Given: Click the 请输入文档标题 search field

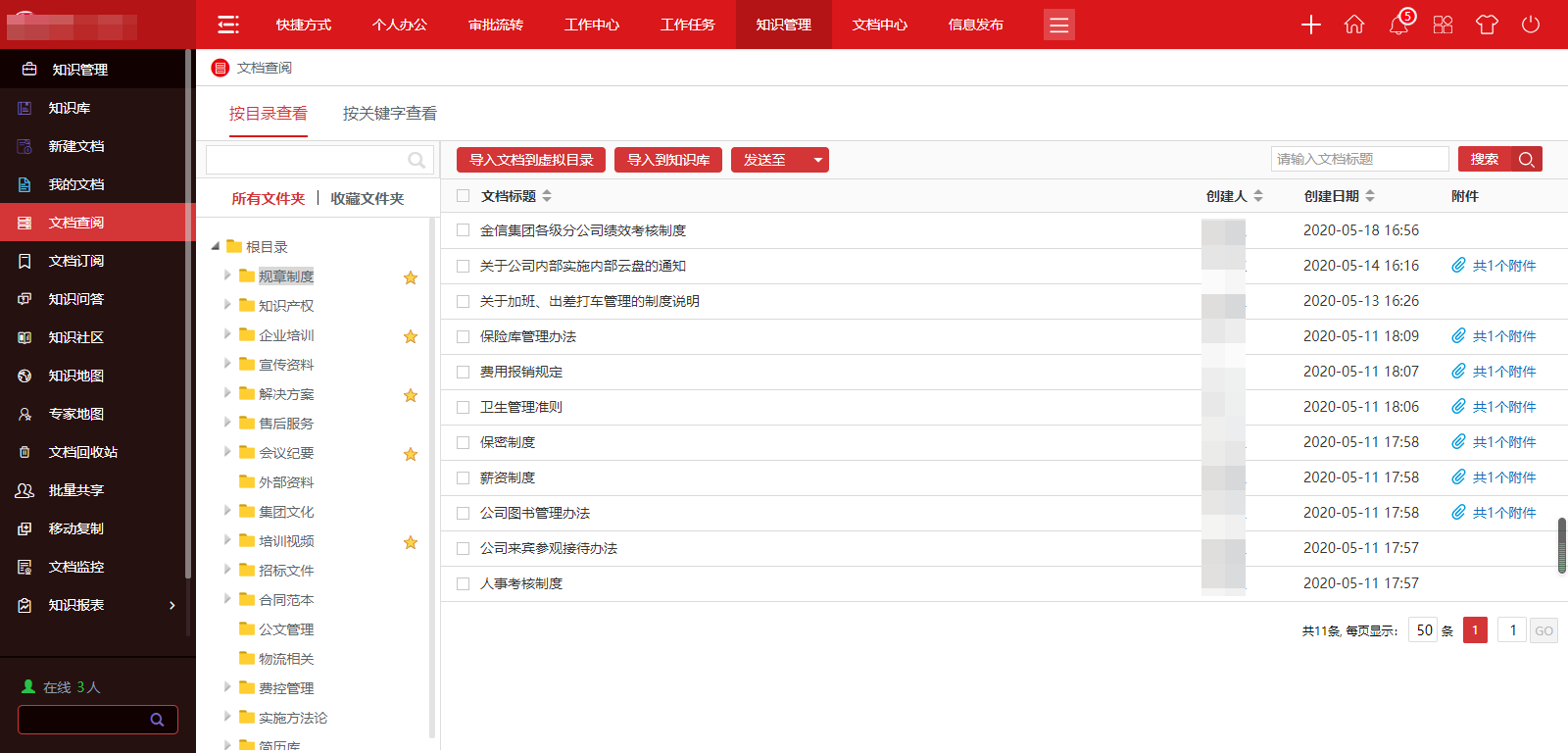Looking at the screenshot, I should coord(1360,159).
